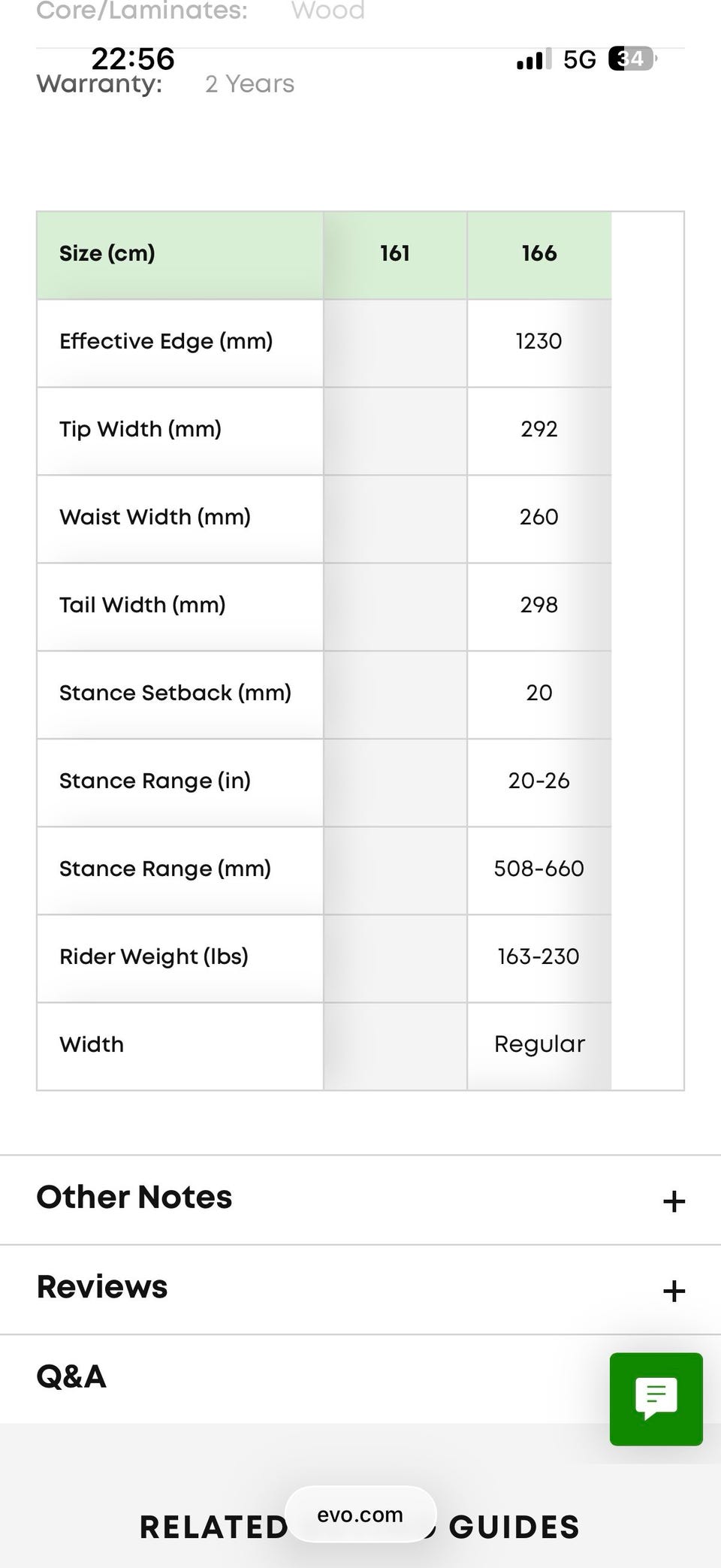Tap the 5G network indicator
The height and width of the screenshot is (1568, 721).
[x=579, y=59]
